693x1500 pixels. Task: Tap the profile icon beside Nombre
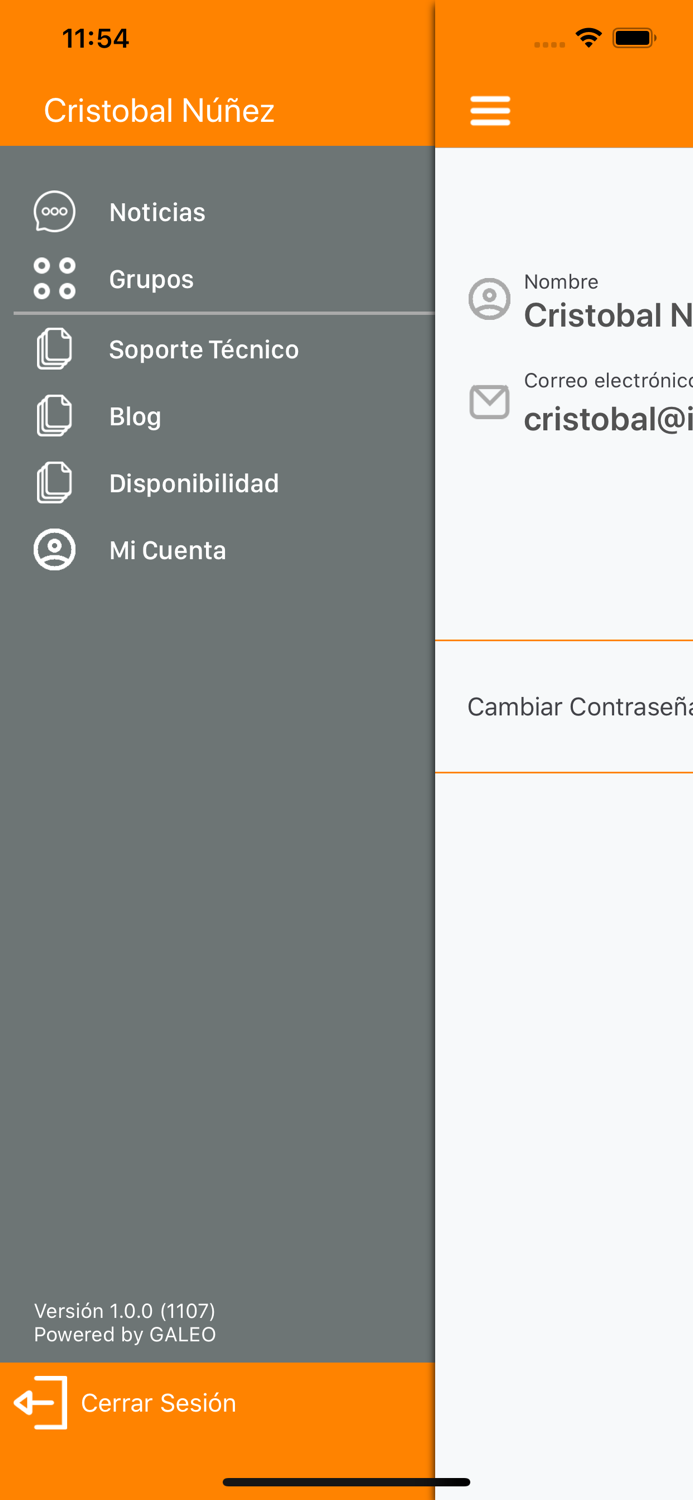pyautogui.click(x=490, y=299)
